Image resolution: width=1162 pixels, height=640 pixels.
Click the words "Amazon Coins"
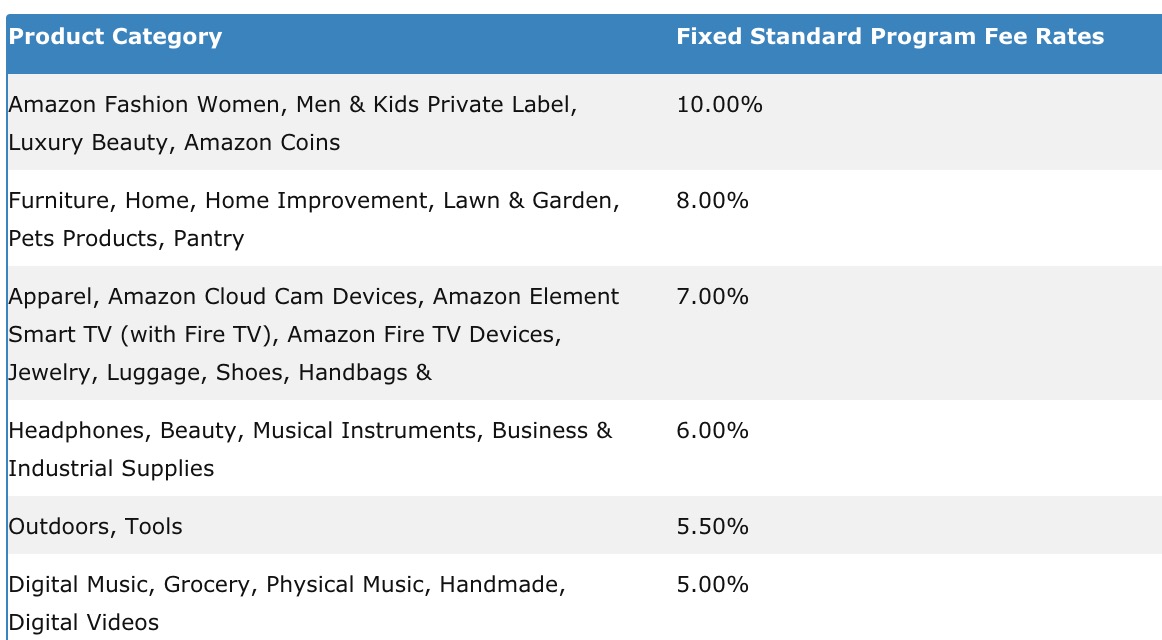(x=262, y=143)
